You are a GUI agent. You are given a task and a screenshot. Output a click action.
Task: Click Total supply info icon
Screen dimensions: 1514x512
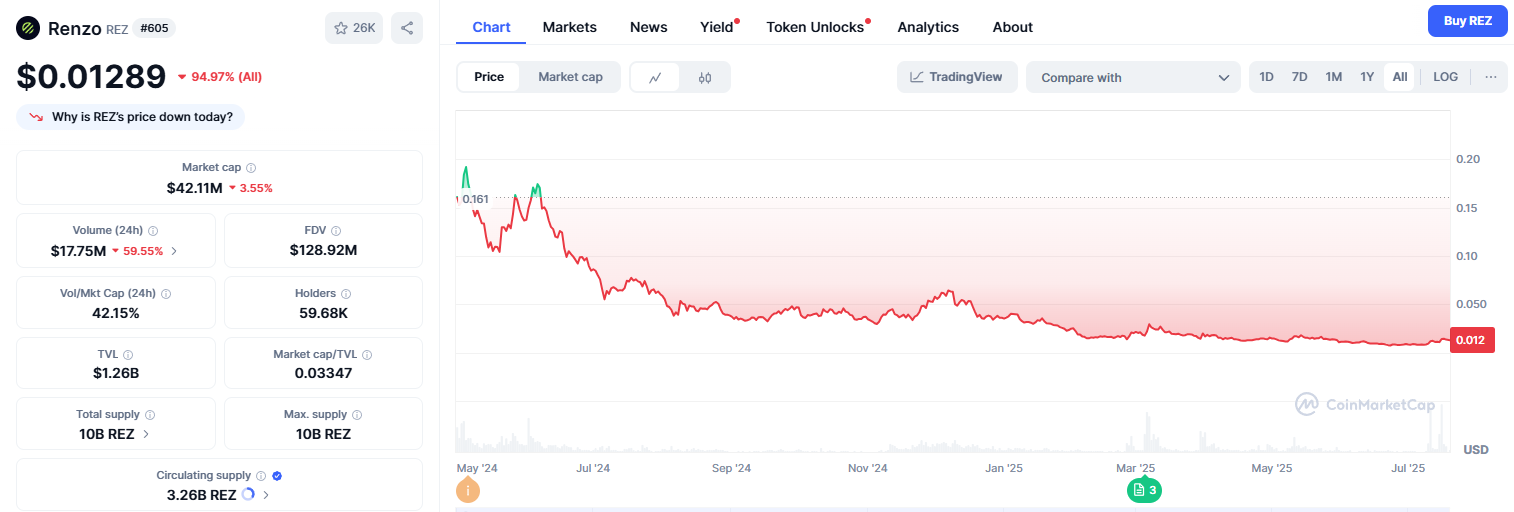[x=150, y=414]
